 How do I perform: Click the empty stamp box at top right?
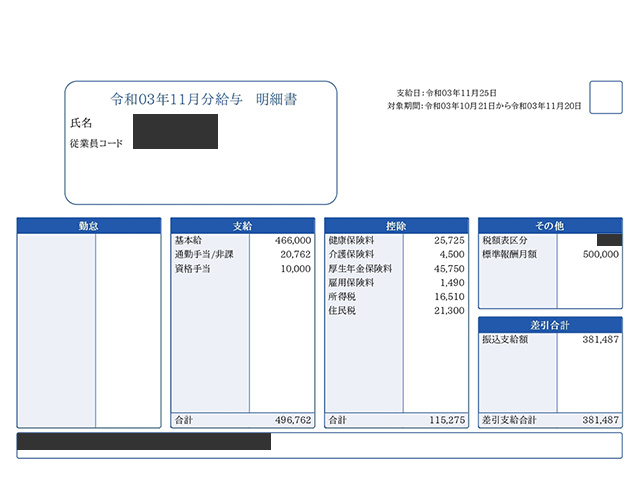(606, 98)
